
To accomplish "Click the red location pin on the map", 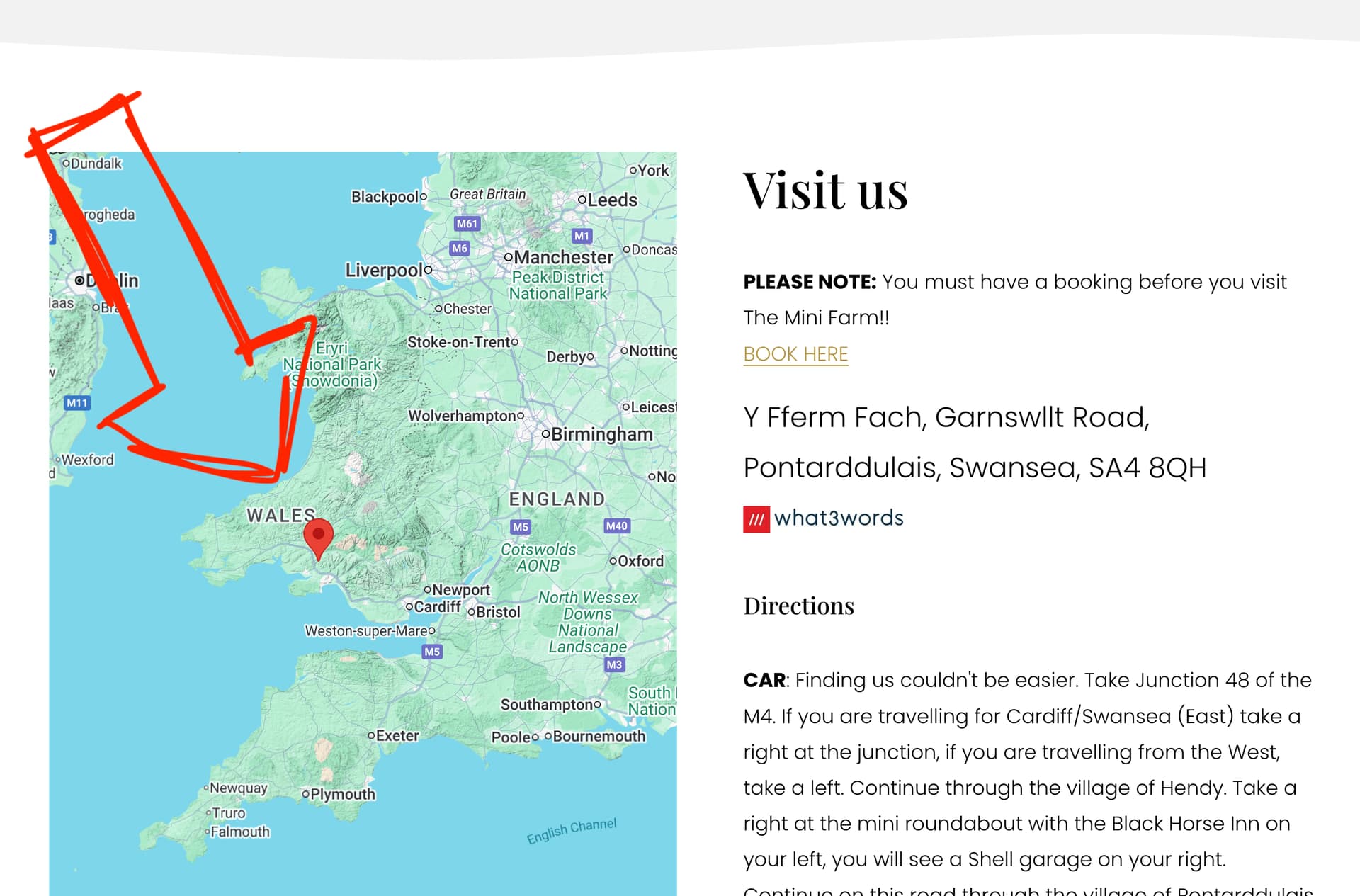I will tap(319, 537).
